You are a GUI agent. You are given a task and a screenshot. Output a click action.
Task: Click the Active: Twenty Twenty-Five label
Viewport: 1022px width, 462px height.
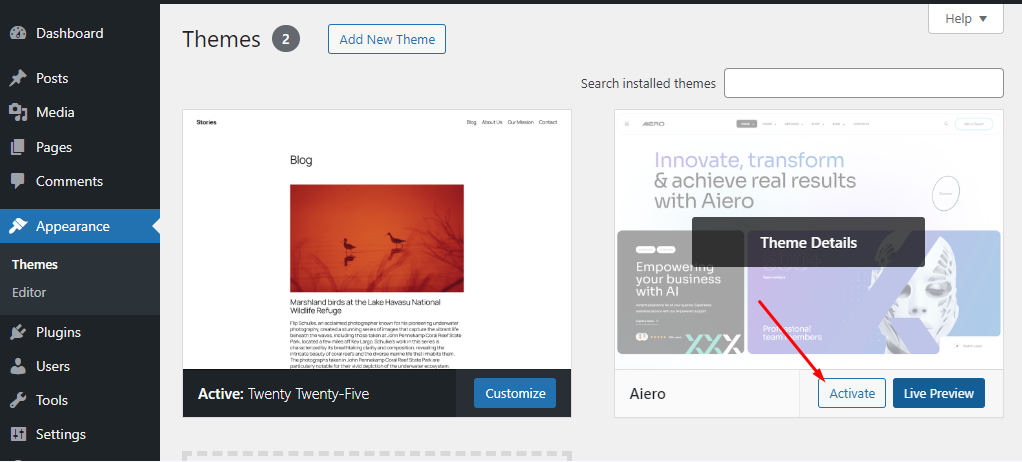click(x=283, y=394)
